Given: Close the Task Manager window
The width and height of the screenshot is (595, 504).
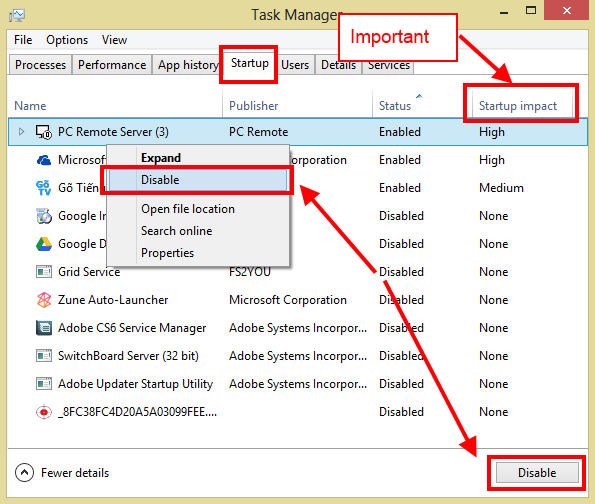Looking at the screenshot, I should [567, 10].
